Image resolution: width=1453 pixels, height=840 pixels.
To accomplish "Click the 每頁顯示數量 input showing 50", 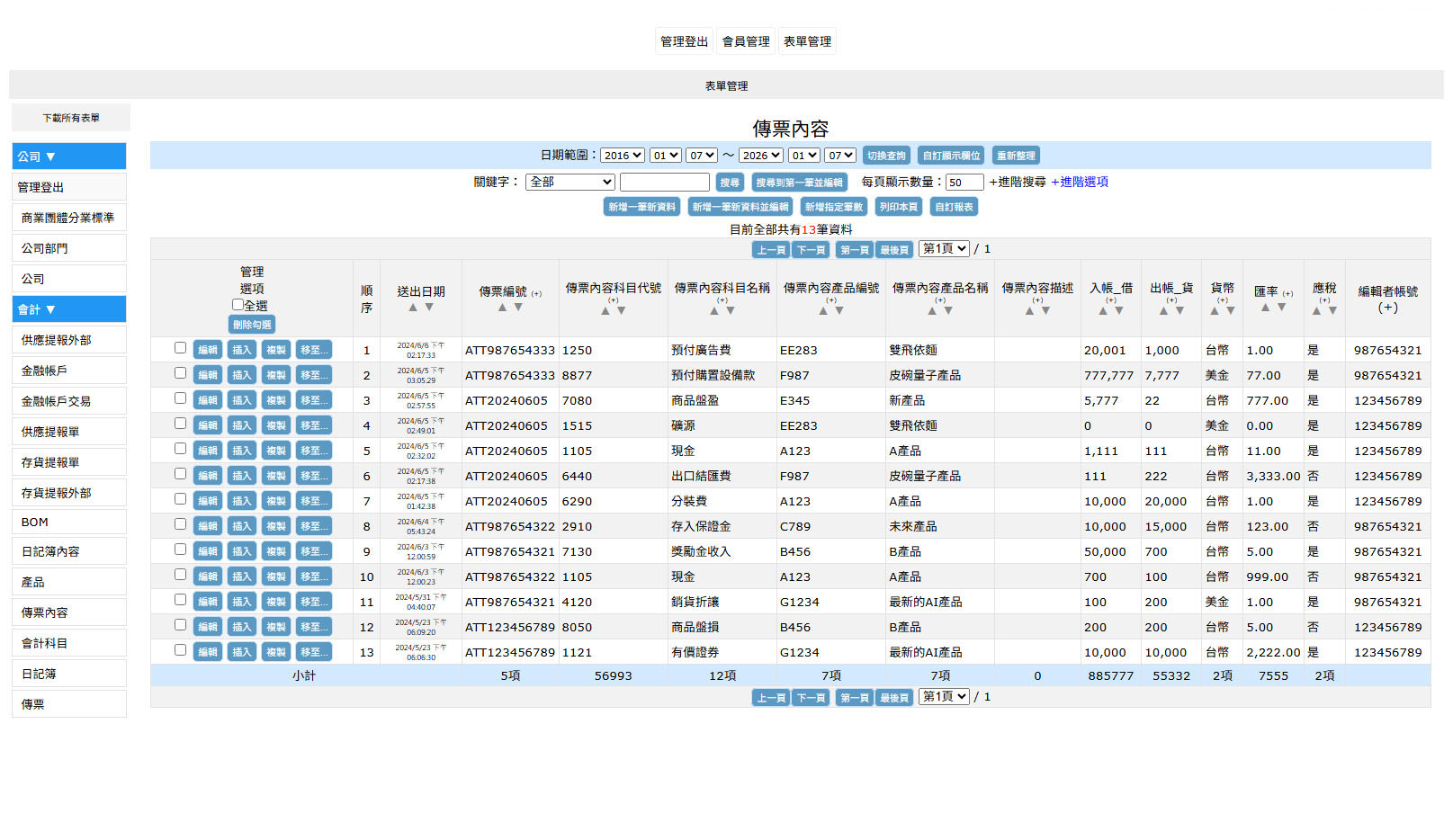I will click(964, 183).
